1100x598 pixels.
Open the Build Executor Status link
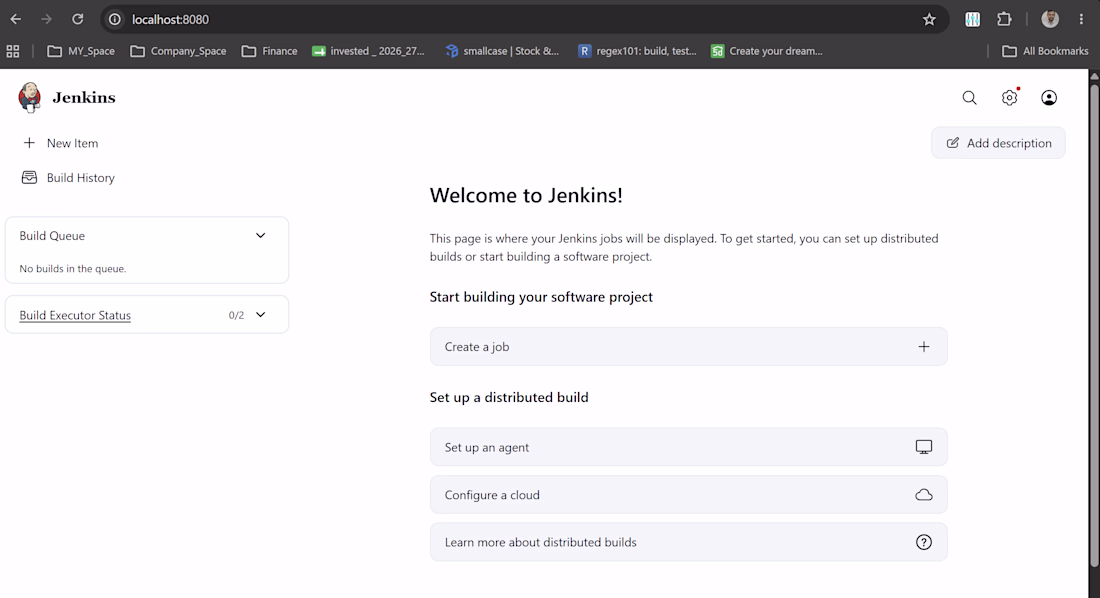[75, 315]
